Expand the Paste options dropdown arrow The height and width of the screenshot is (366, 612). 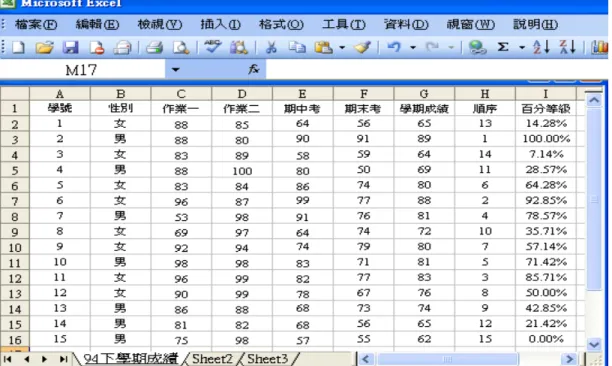point(342,48)
